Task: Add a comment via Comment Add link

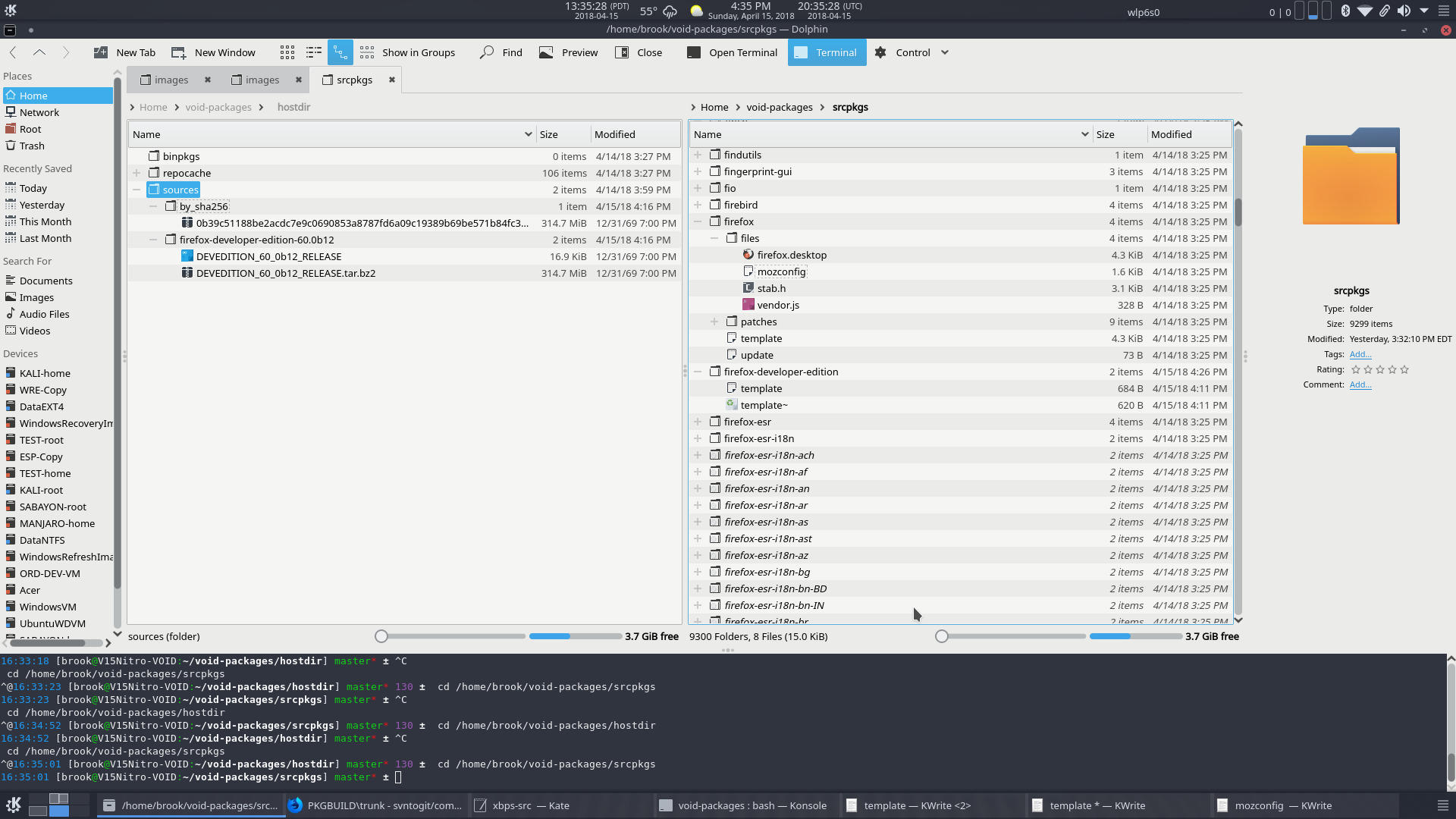Action: click(x=1360, y=384)
